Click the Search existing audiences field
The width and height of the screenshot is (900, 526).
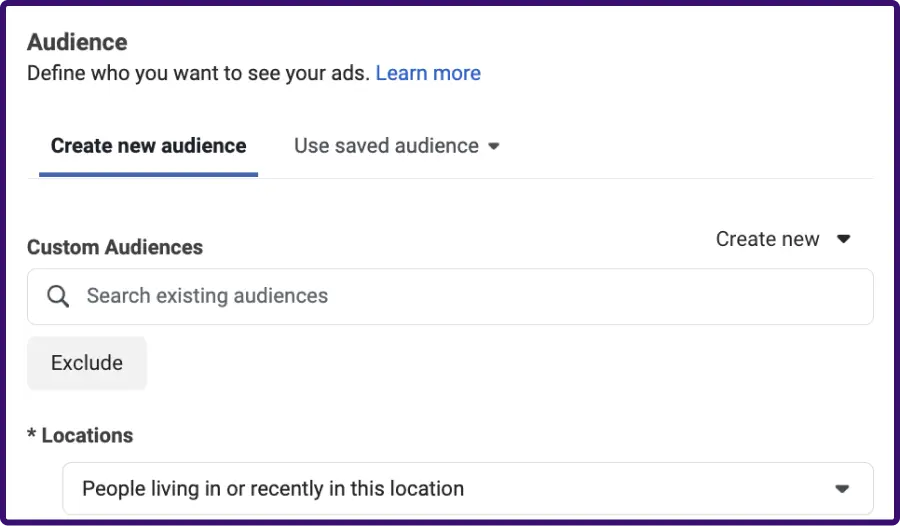[450, 296]
